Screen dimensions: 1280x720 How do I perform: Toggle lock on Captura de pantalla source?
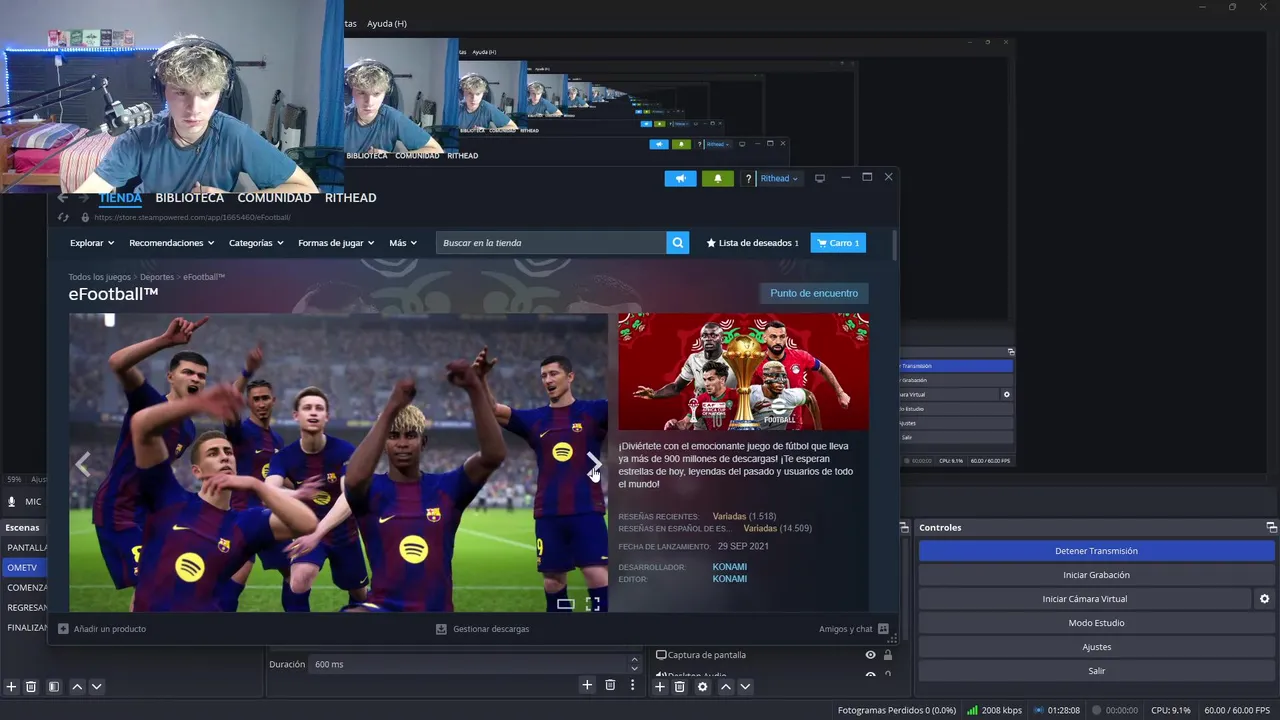[888, 655]
